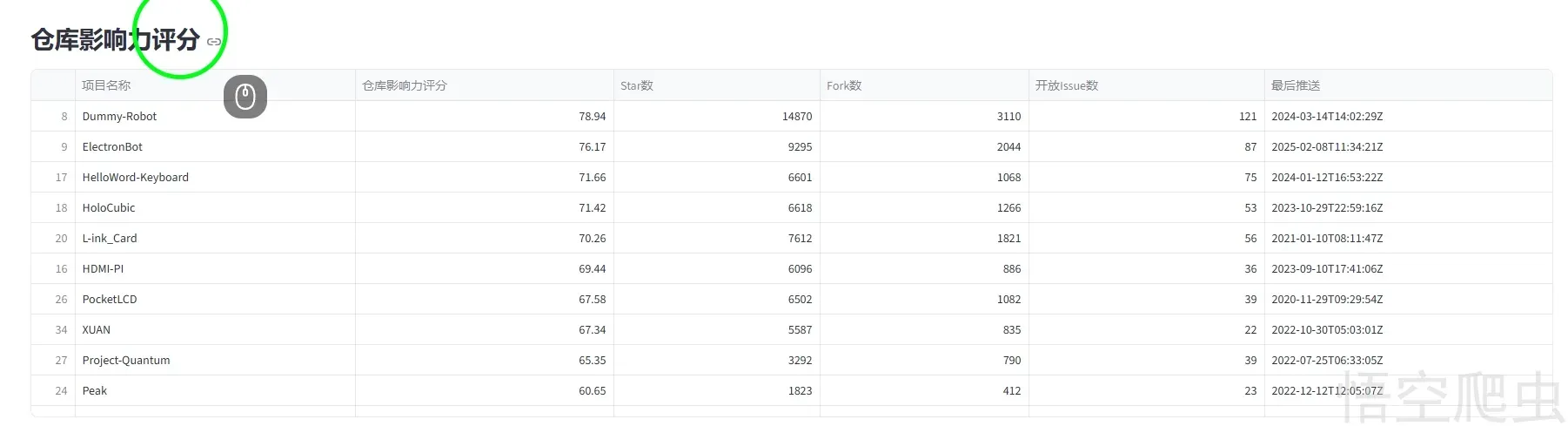Click the HelloWord-Keyboard row name cell
The width and height of the screenshot is (1568, 426).
point(136,177)
